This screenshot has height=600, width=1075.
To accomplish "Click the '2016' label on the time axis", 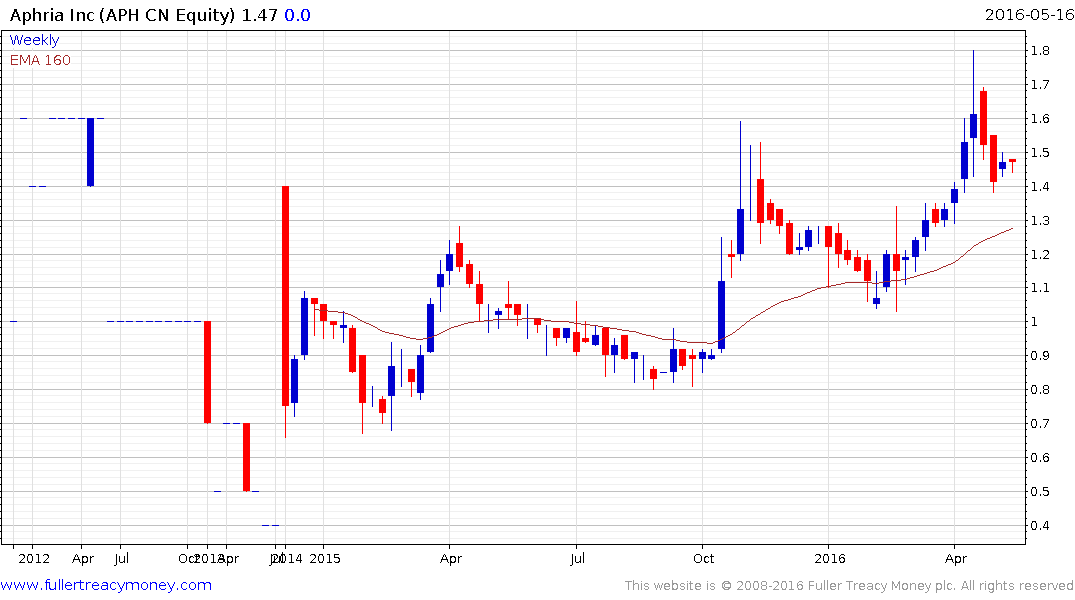I will pyautogui.click(x=830, y=558).
